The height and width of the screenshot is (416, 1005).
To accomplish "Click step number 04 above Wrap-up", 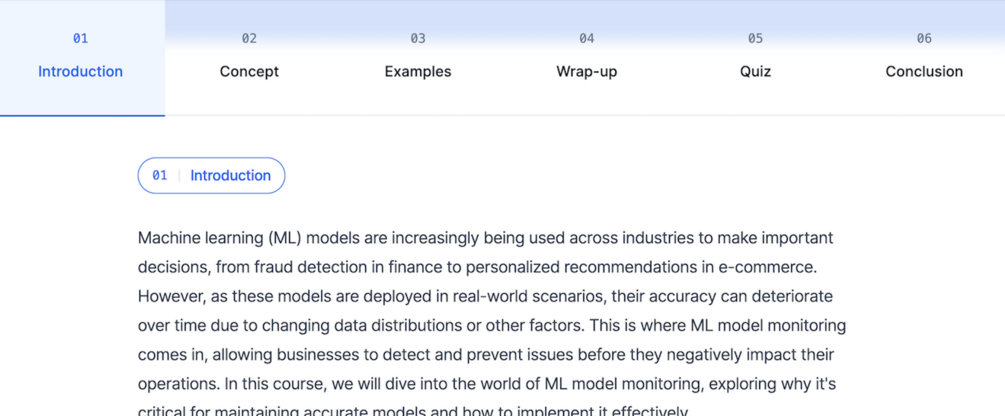I will 586,38.
